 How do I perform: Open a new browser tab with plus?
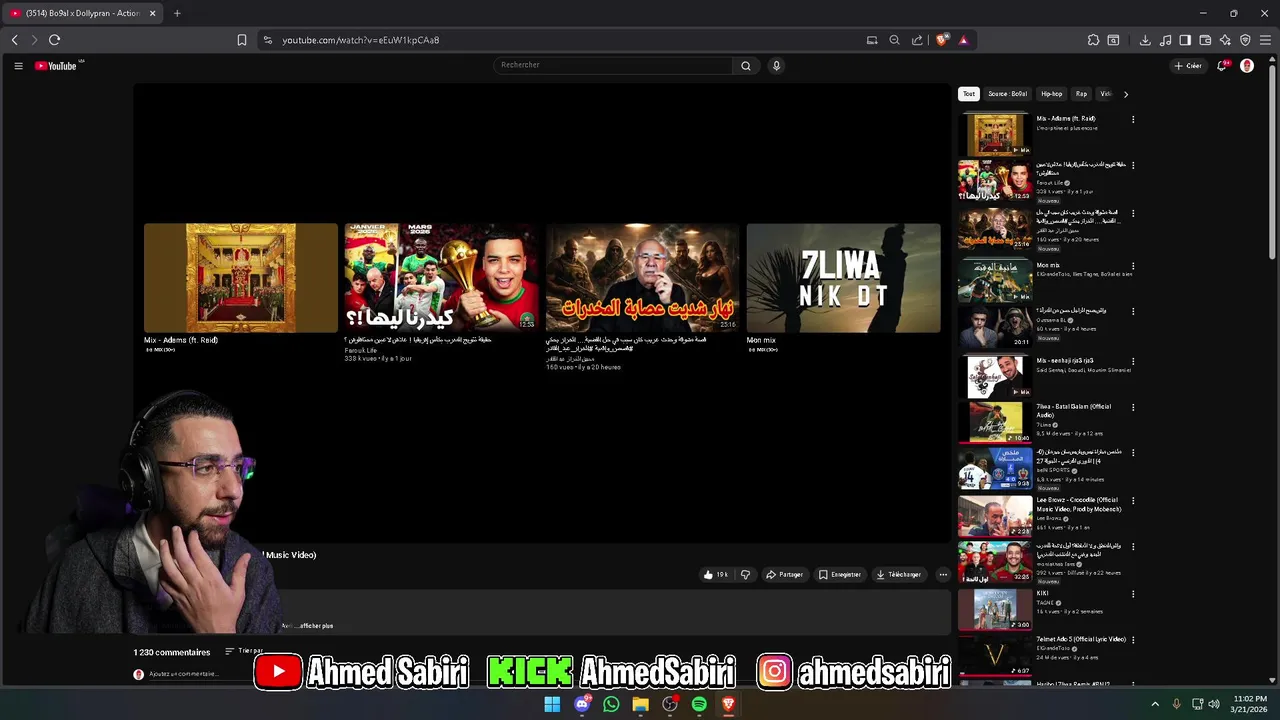coord(177,13)
